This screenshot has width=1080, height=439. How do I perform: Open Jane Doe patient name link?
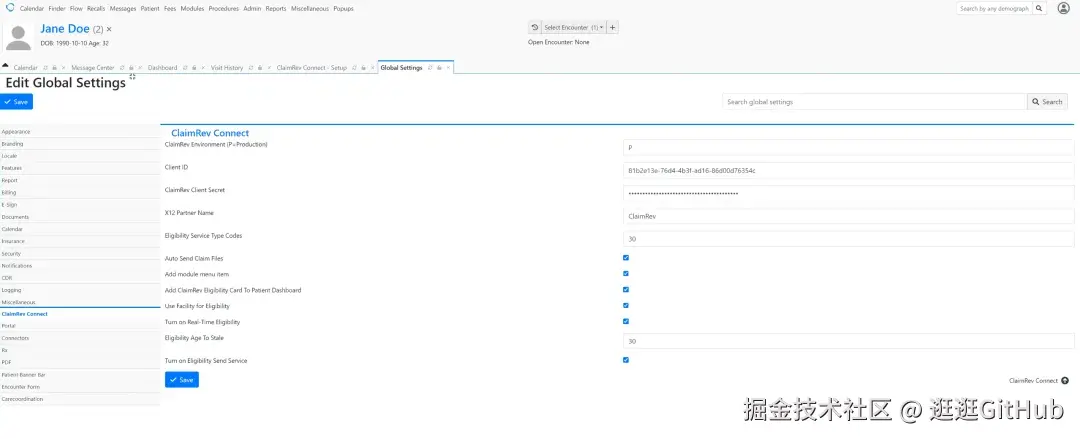(65, 29)
